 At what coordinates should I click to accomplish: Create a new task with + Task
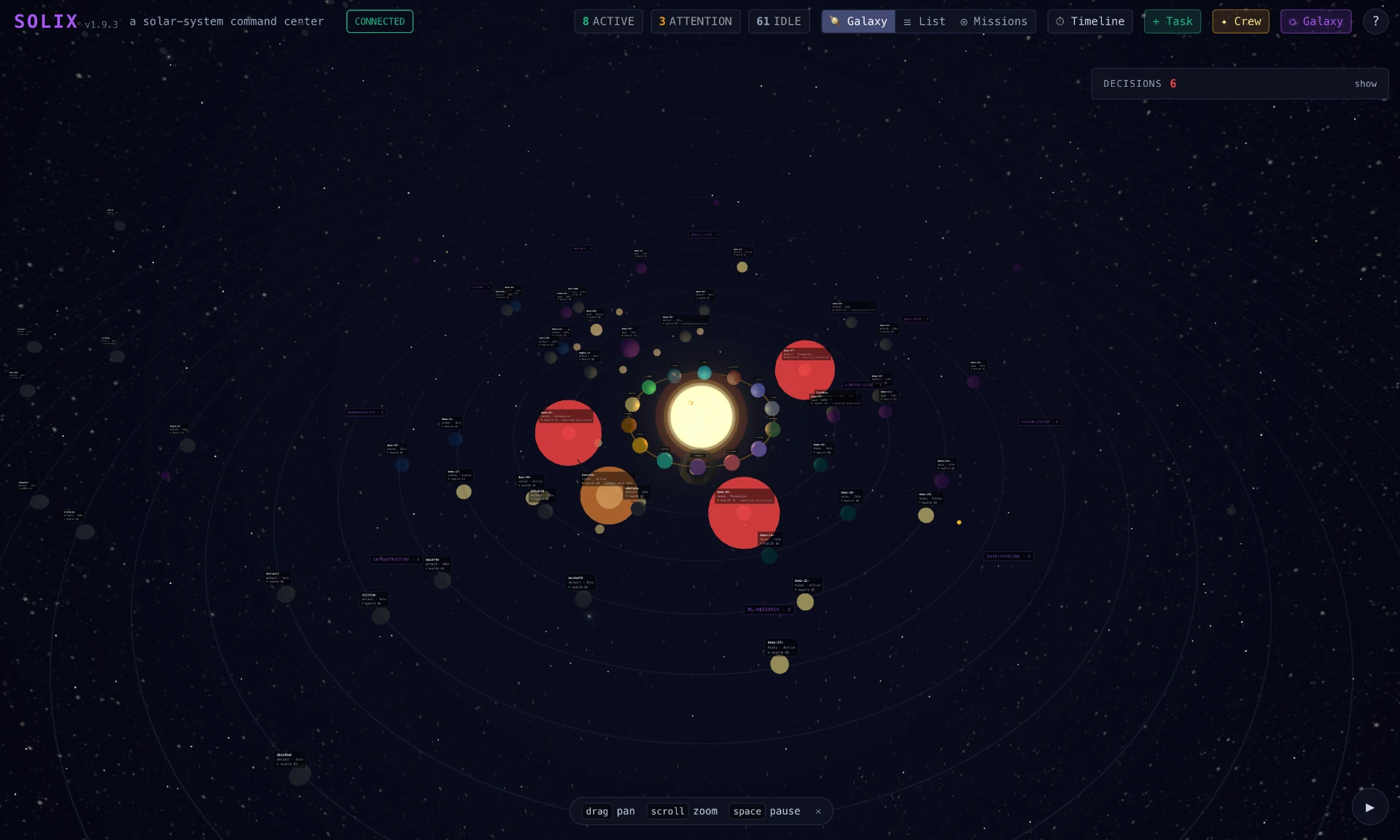(1172, 22)
